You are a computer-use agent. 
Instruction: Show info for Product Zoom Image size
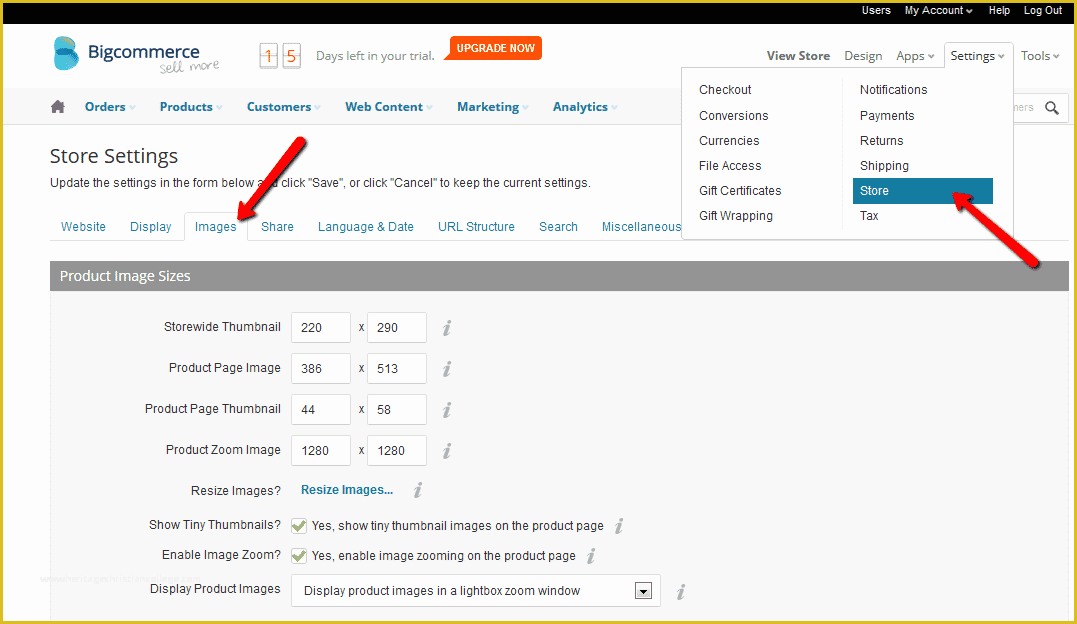point(447,451)
